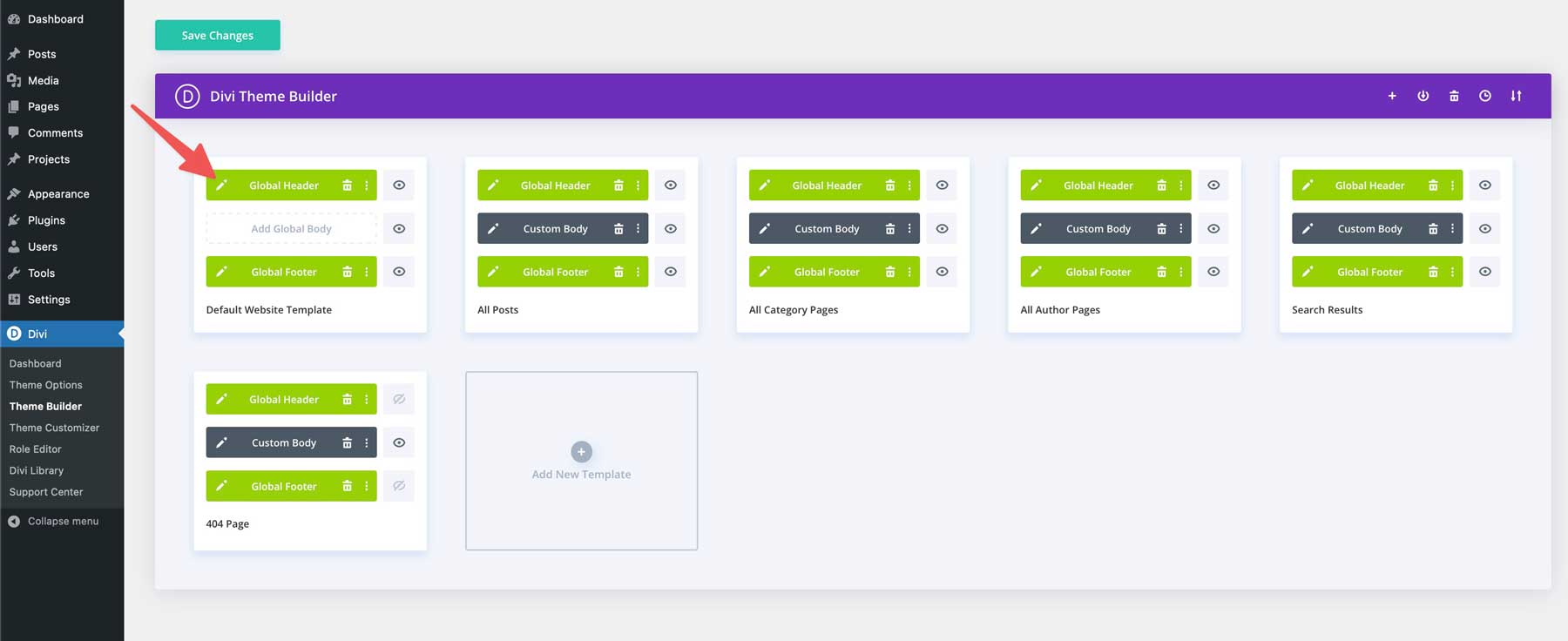
Task: Open Global Footer options menu in Default Website Template
Action: pos(367,272)
